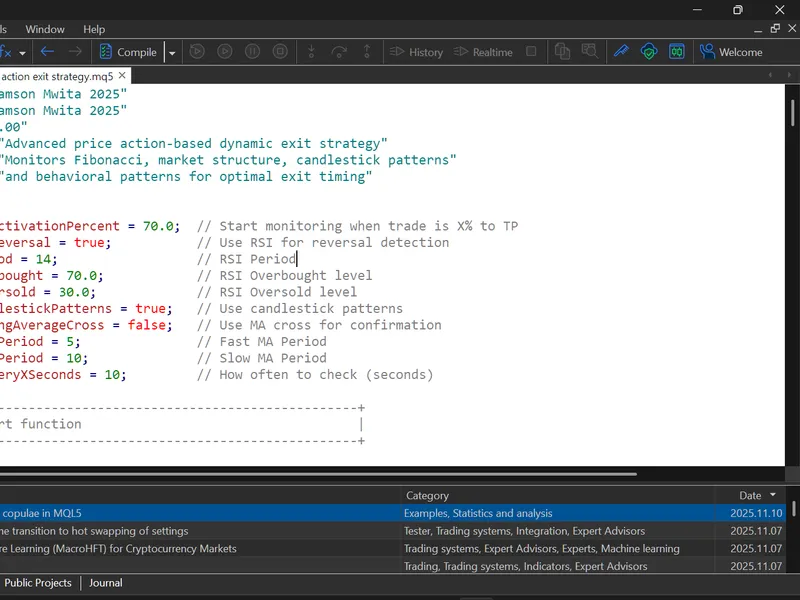This screenshot has width=800, height=600.
Task: Click the RSI Overbought level comment
Action: tap(285, 276)
